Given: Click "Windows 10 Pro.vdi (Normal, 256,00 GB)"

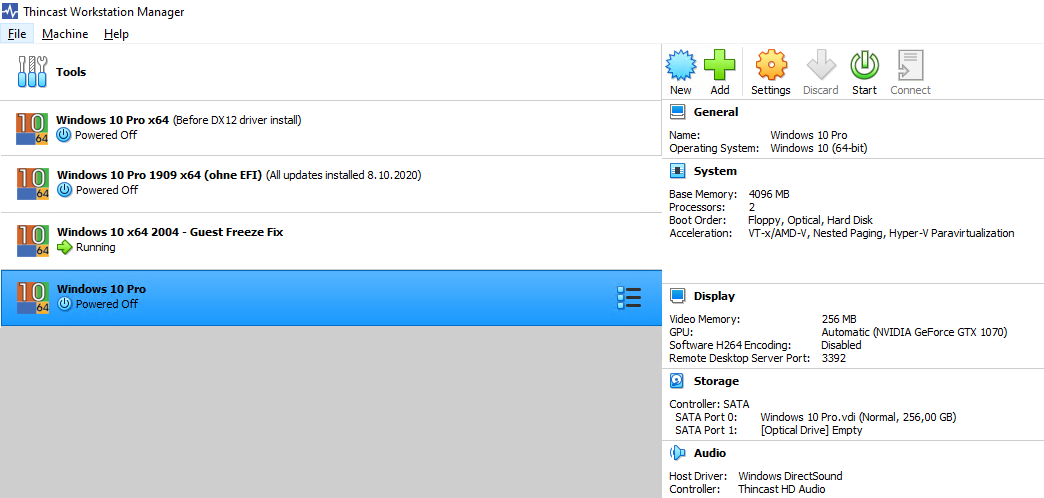Looking at the screenshot, I should click(x=858, y=417).
